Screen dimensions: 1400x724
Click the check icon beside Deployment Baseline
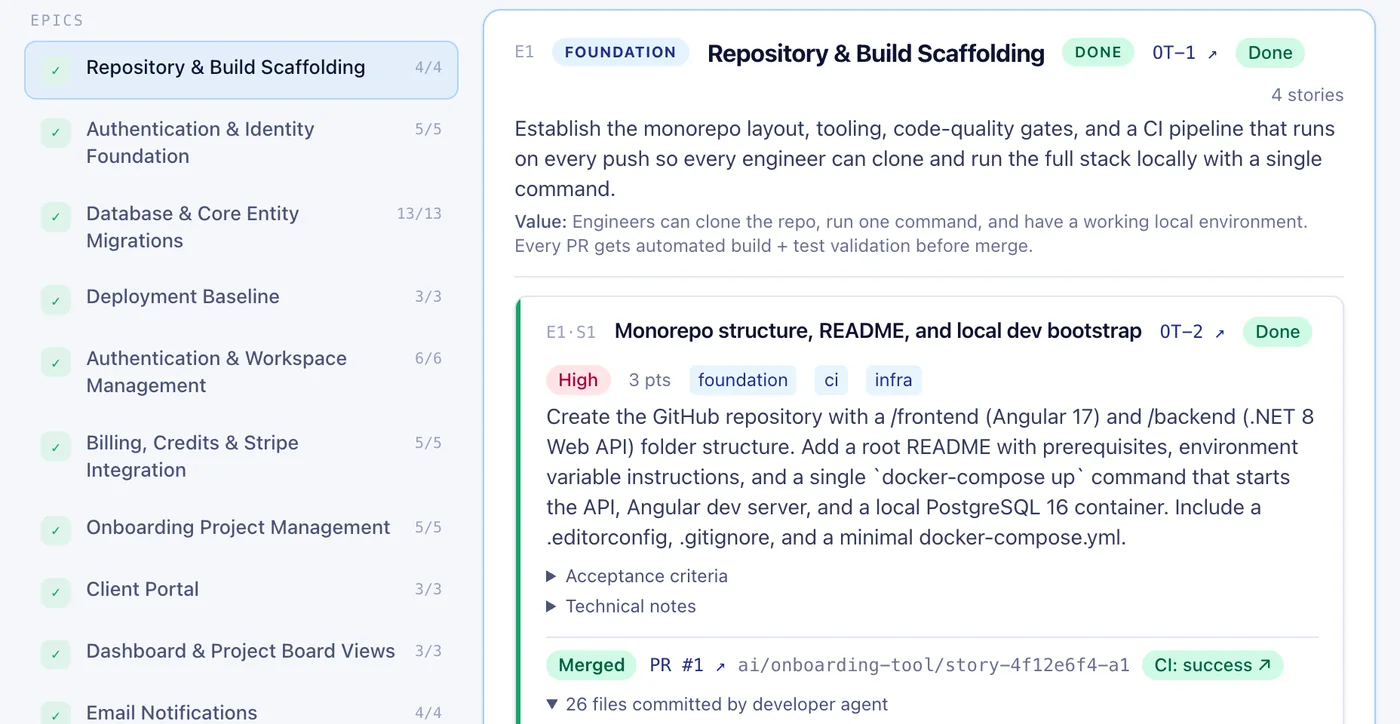pos(56,299)
